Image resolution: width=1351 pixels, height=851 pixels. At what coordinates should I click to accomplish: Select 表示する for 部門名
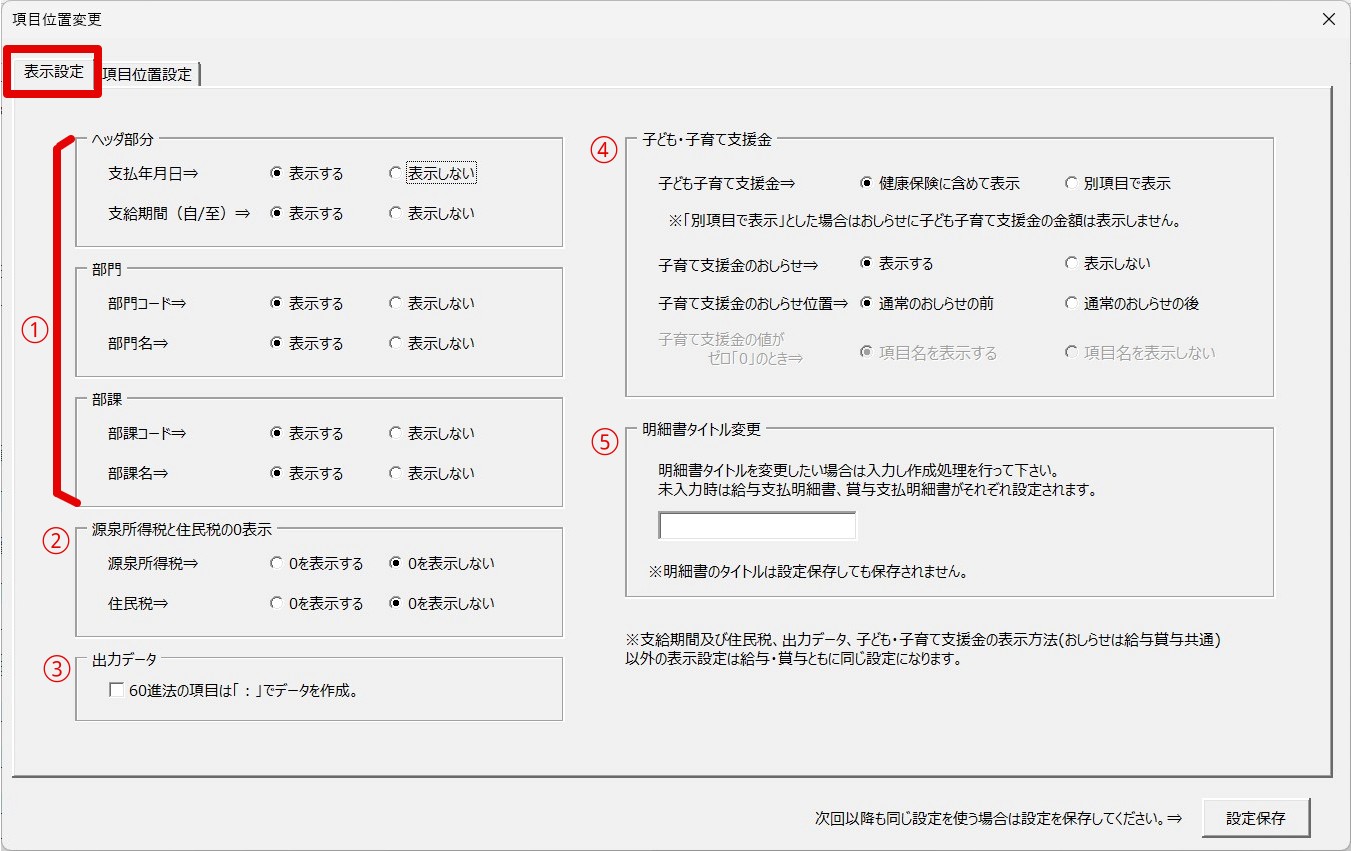[277, 344]
